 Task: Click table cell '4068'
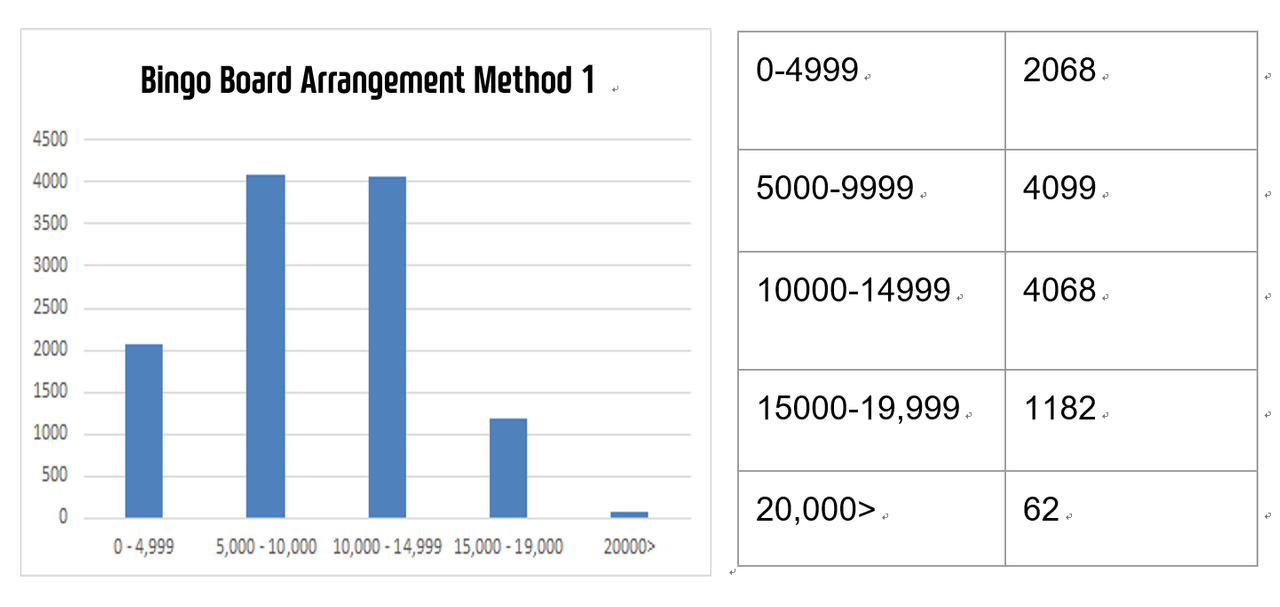tap(1130, 311)
